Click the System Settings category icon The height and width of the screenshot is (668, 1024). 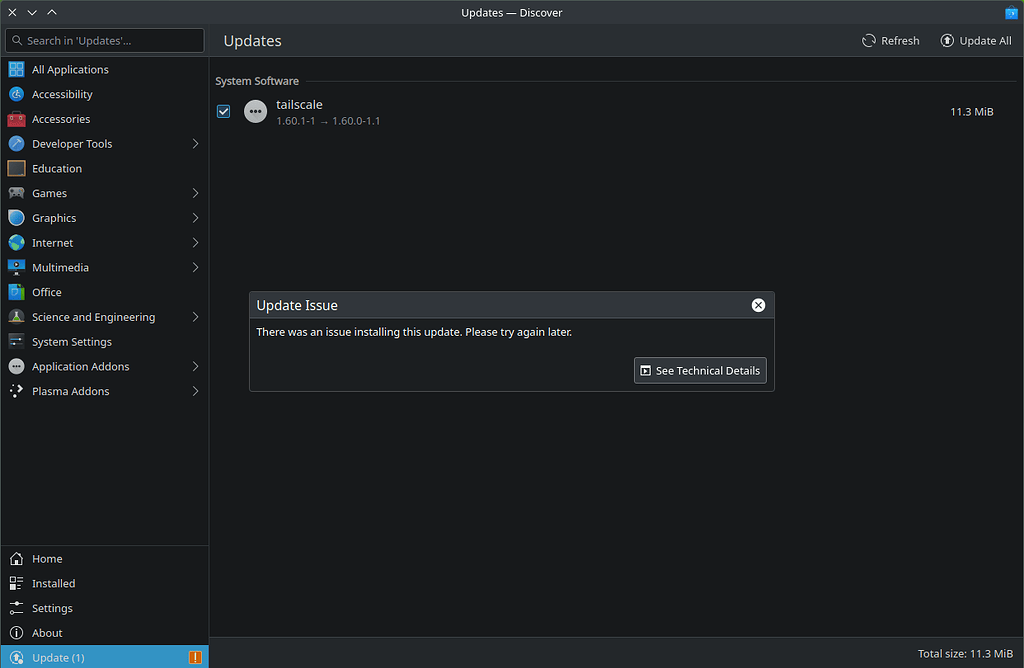coord(16,341)
